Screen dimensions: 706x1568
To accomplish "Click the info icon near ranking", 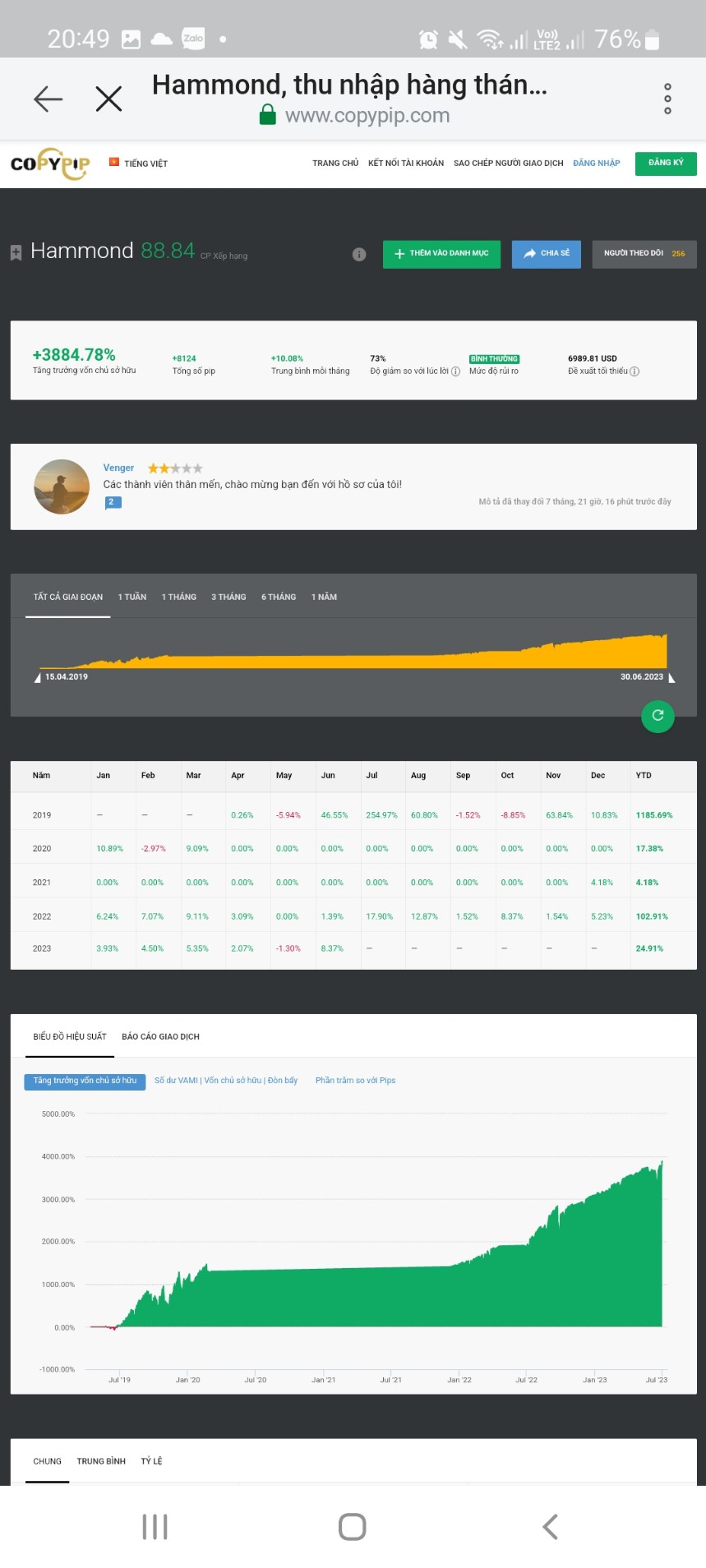I will pyautogui.click(x=359, y=254).
